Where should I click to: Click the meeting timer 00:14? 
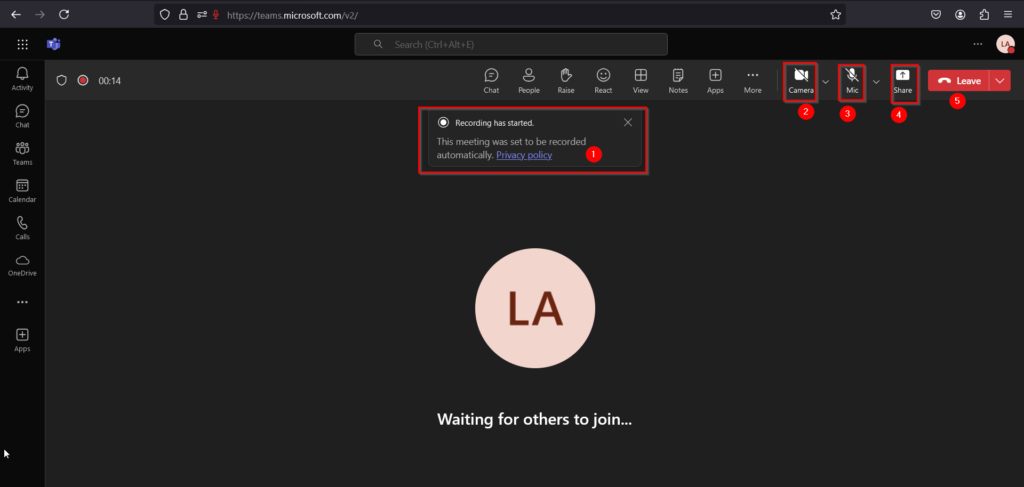point(110,81)
